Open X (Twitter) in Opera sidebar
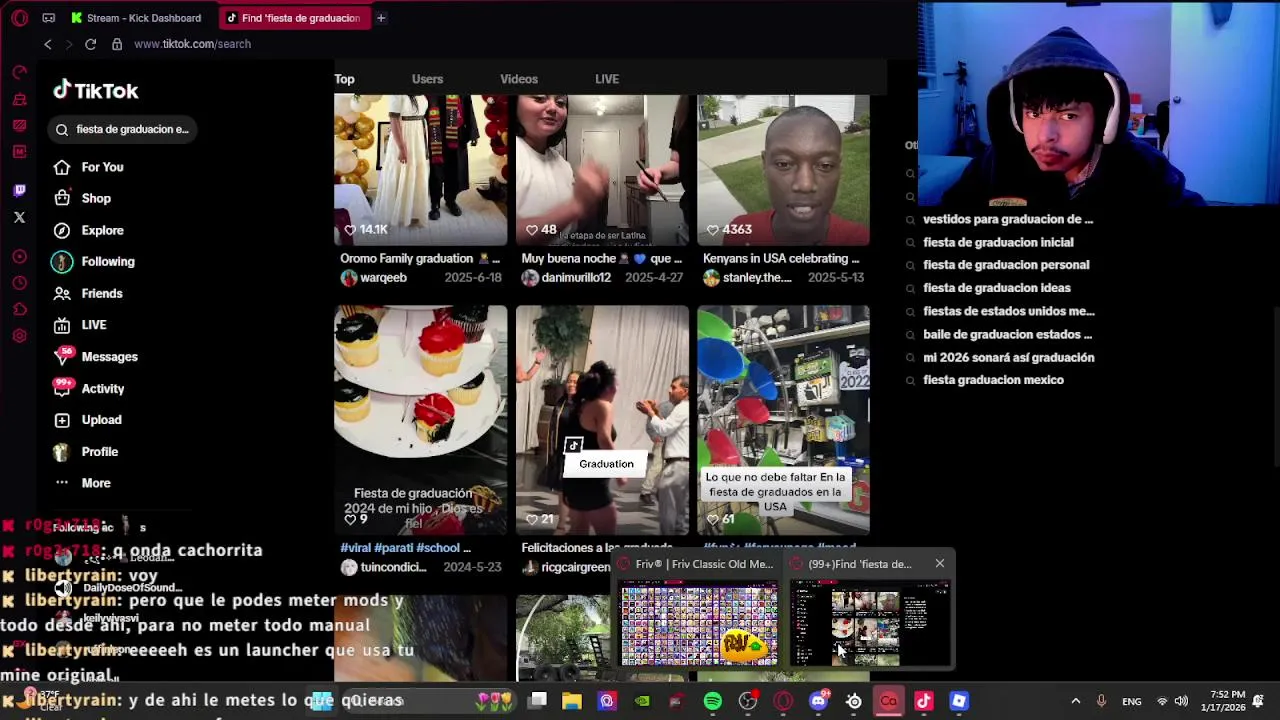The width and height of the screenshot is (1280, 720). point(19,217)
